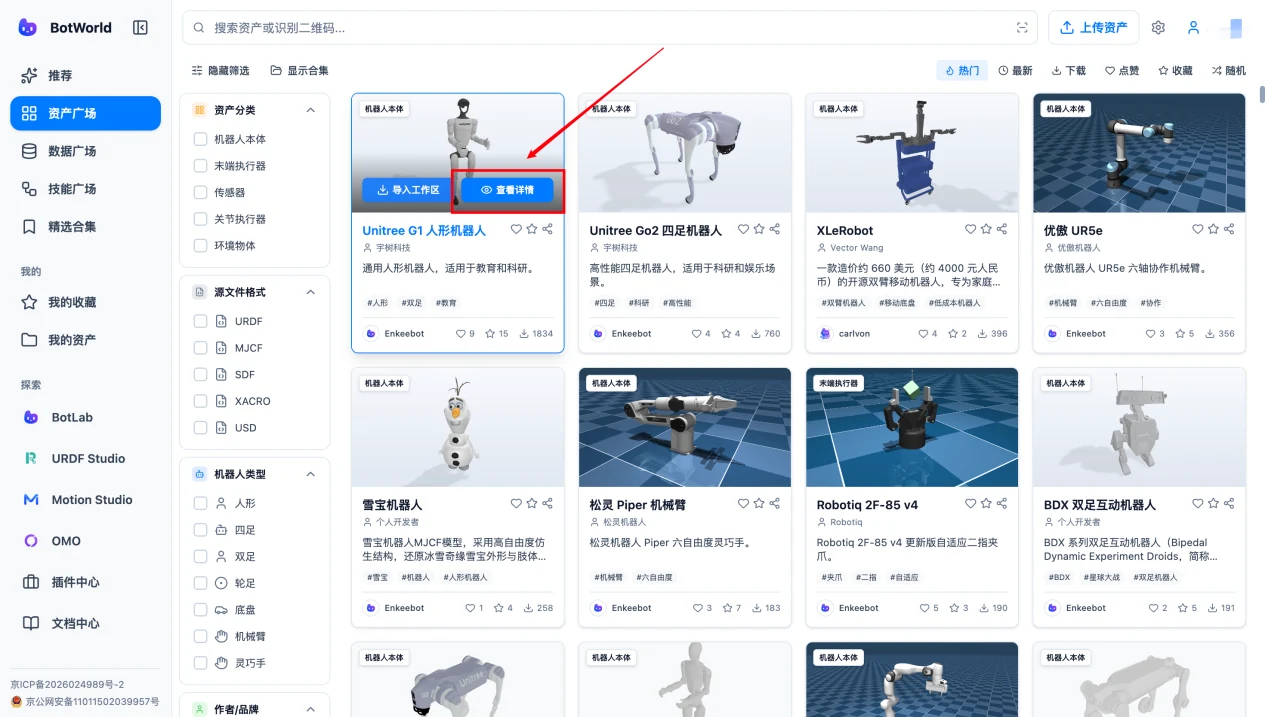Collapse the 机器人类型 filter section
The image size is (1265, 717).
pyautogui.click(x=310, y=474)
